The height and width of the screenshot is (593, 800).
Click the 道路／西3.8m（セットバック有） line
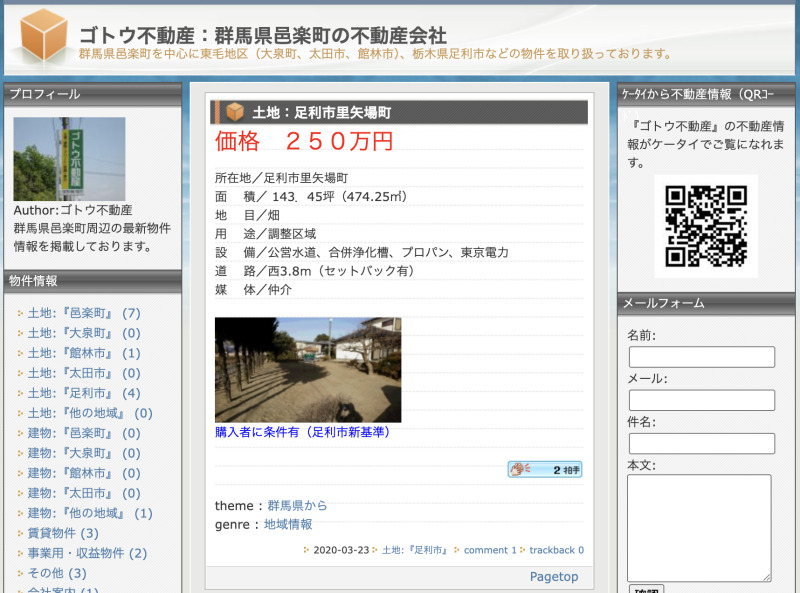tap(314, 271)
